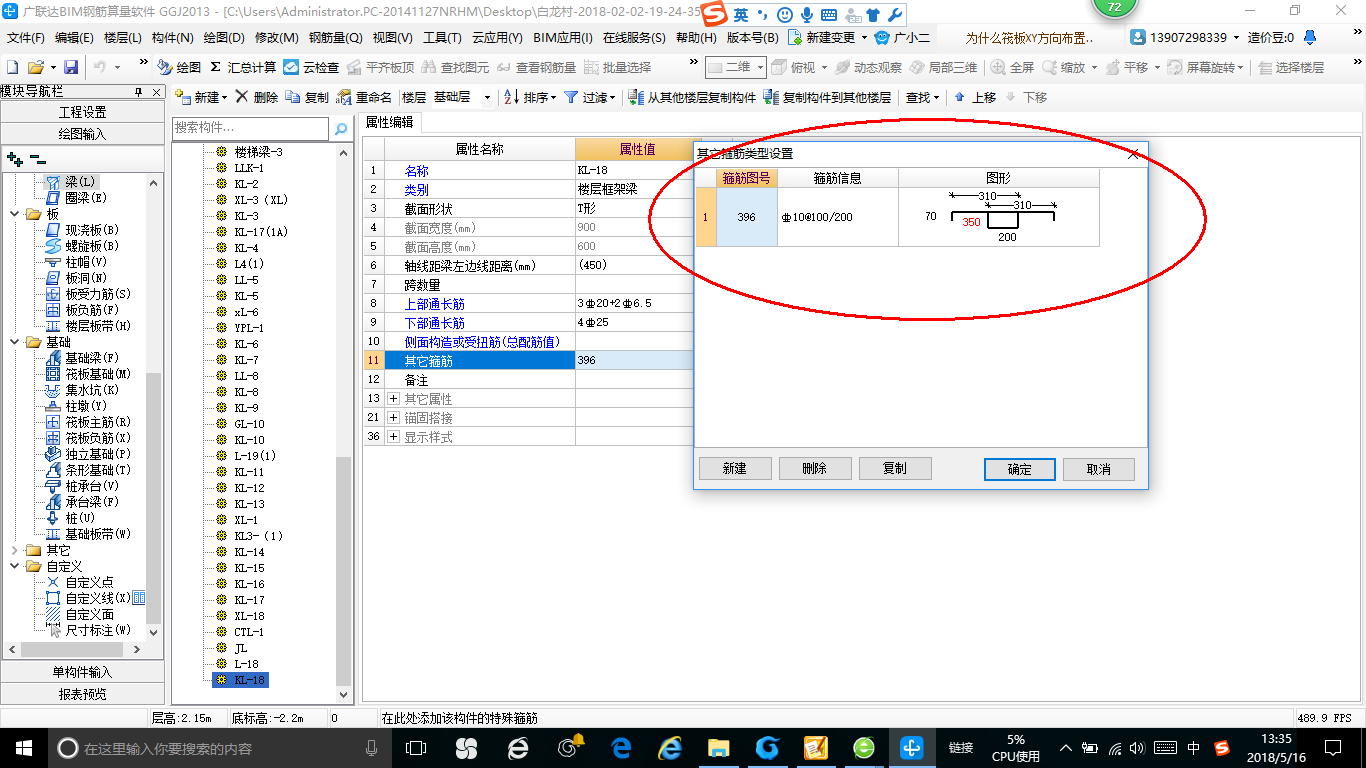
Task: Click the search magnifier icon beside component search
Action: (341, 128)
